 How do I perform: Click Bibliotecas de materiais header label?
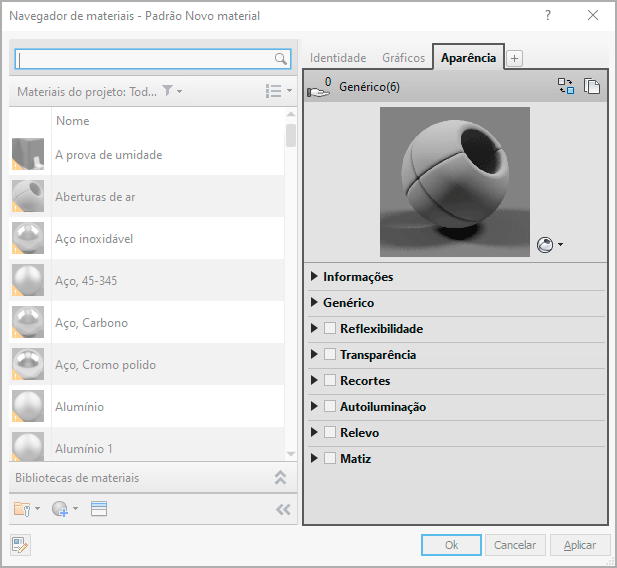pyautogui.click(x=77, y=477)
